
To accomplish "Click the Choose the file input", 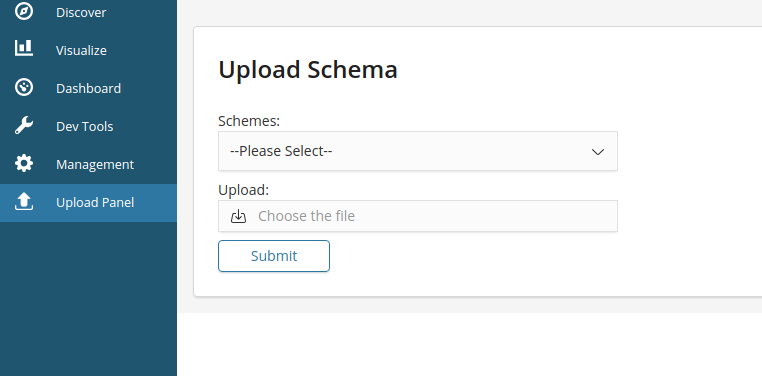I will point(418,216).
